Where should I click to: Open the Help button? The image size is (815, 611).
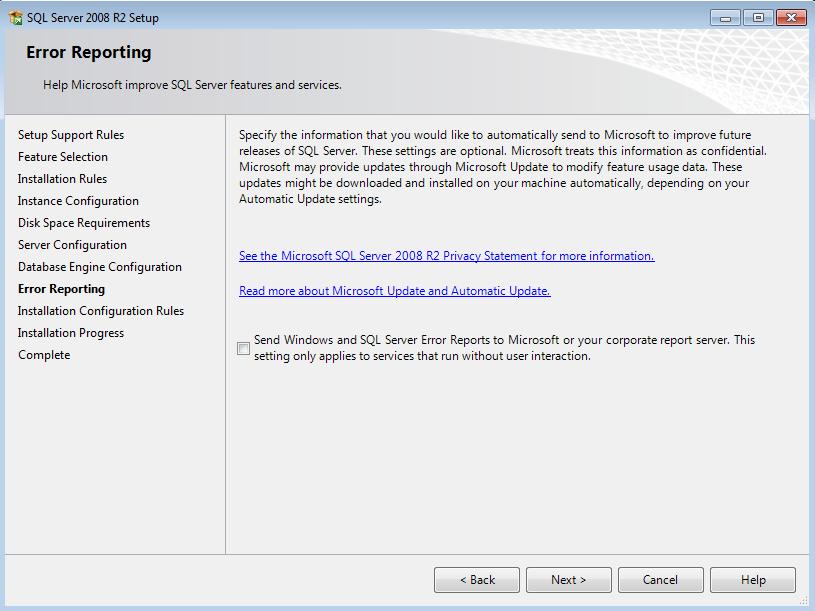(753, 580)
